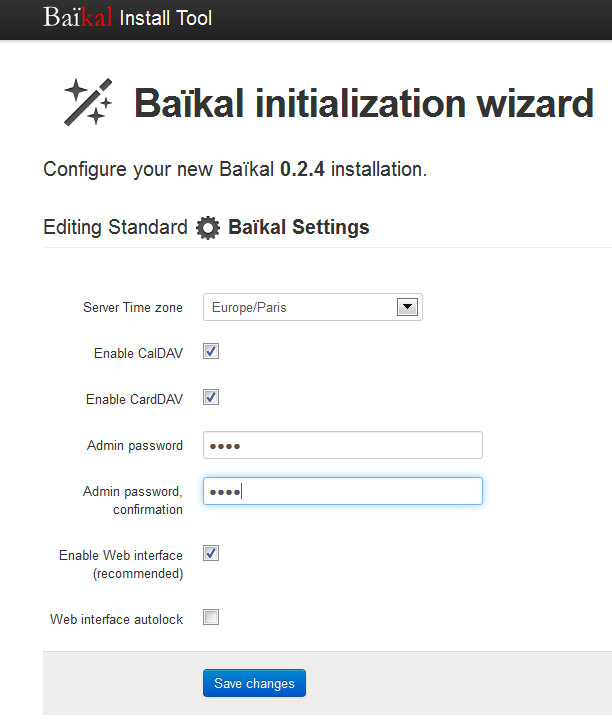
Task: Click the Server Time zone label
Action: 133,307
